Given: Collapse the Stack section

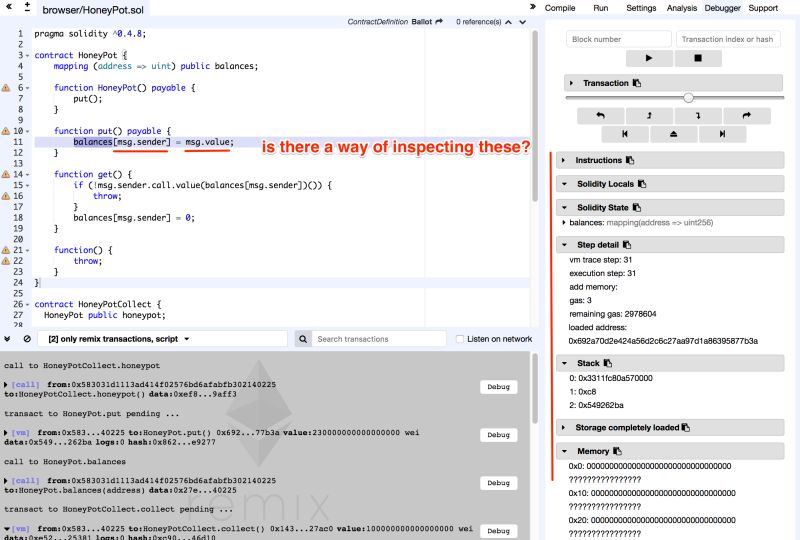Looking at the screenshot, I should 564,363.
